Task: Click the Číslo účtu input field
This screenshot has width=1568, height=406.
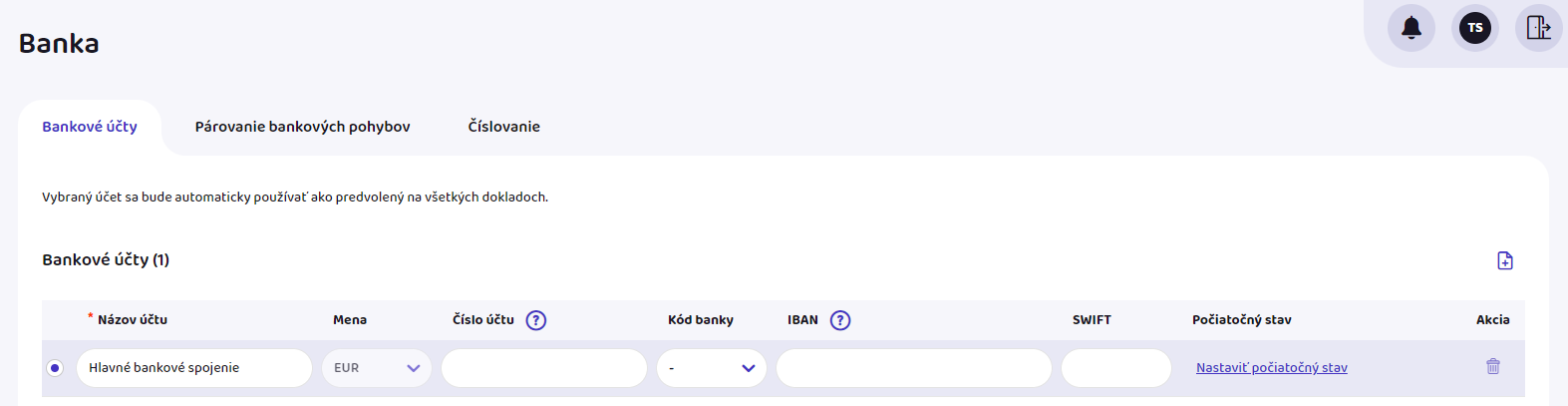Action: [x=544, y=368]
